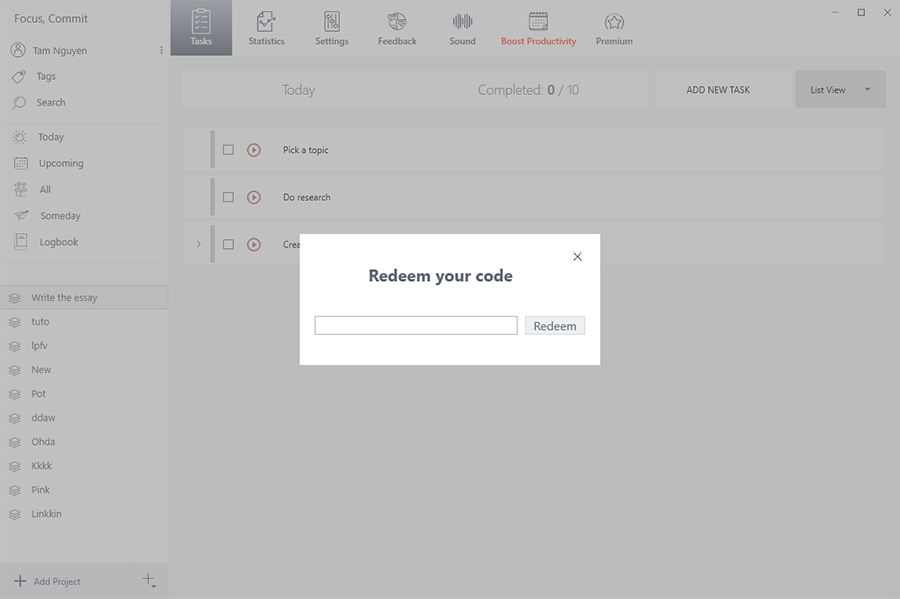The height and width of the screenshot is (599, 900).
Task: Click the Search magnifier icon
Action: click(x=19, y=103)
